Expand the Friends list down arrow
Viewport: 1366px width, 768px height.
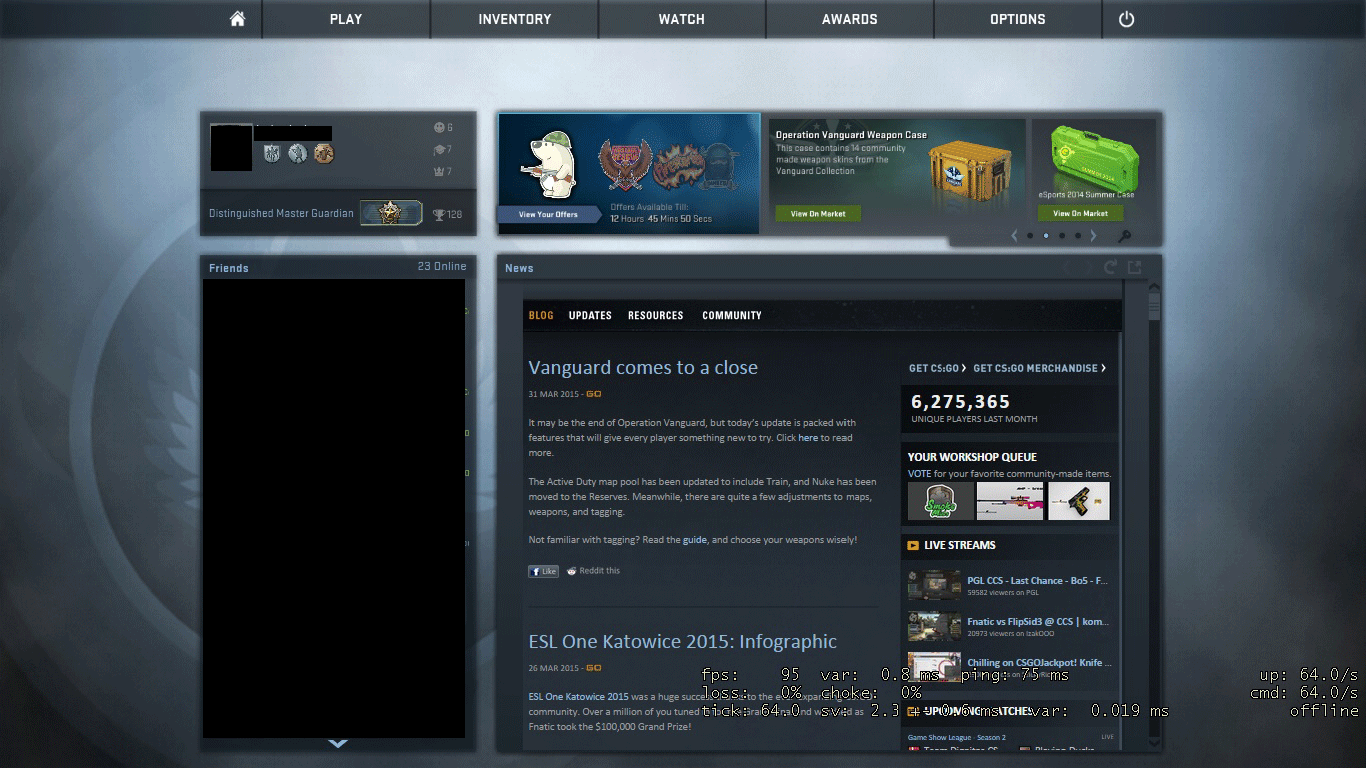[x=337, y=743]
